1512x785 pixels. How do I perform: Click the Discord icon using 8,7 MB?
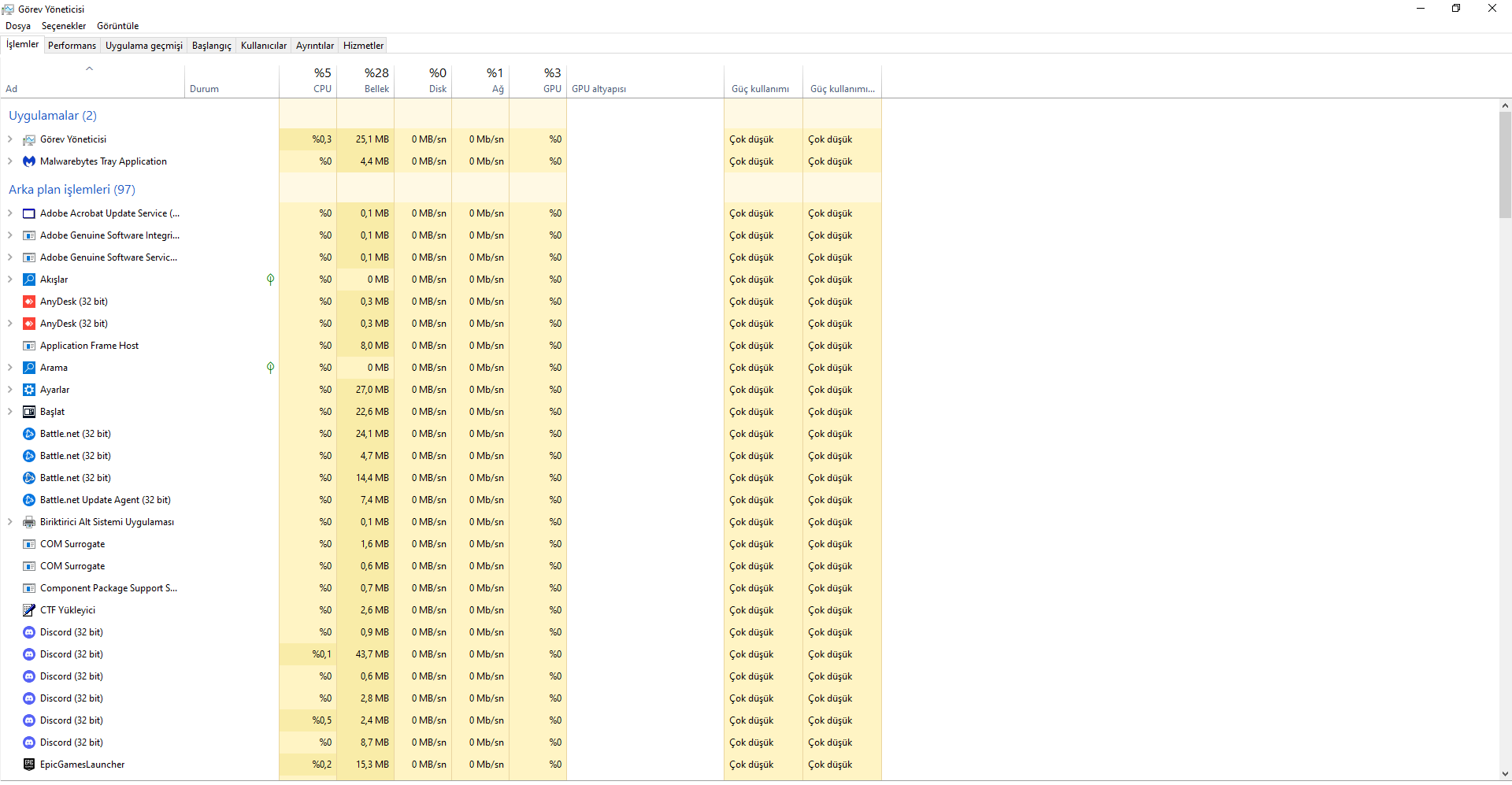tap(29, 742)
